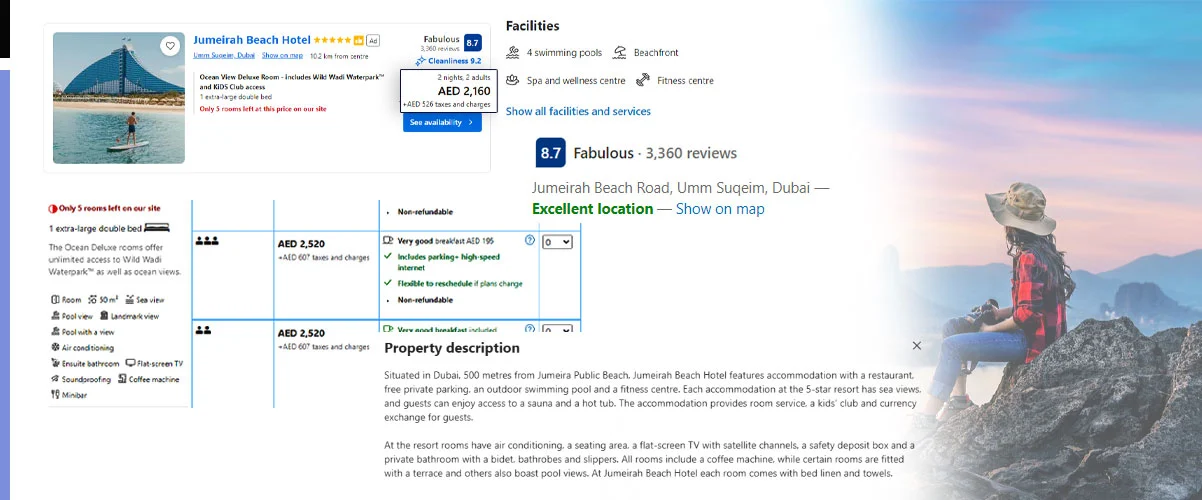
Task: Click the Spa and wellness centre icon
Action: point(513,80)
